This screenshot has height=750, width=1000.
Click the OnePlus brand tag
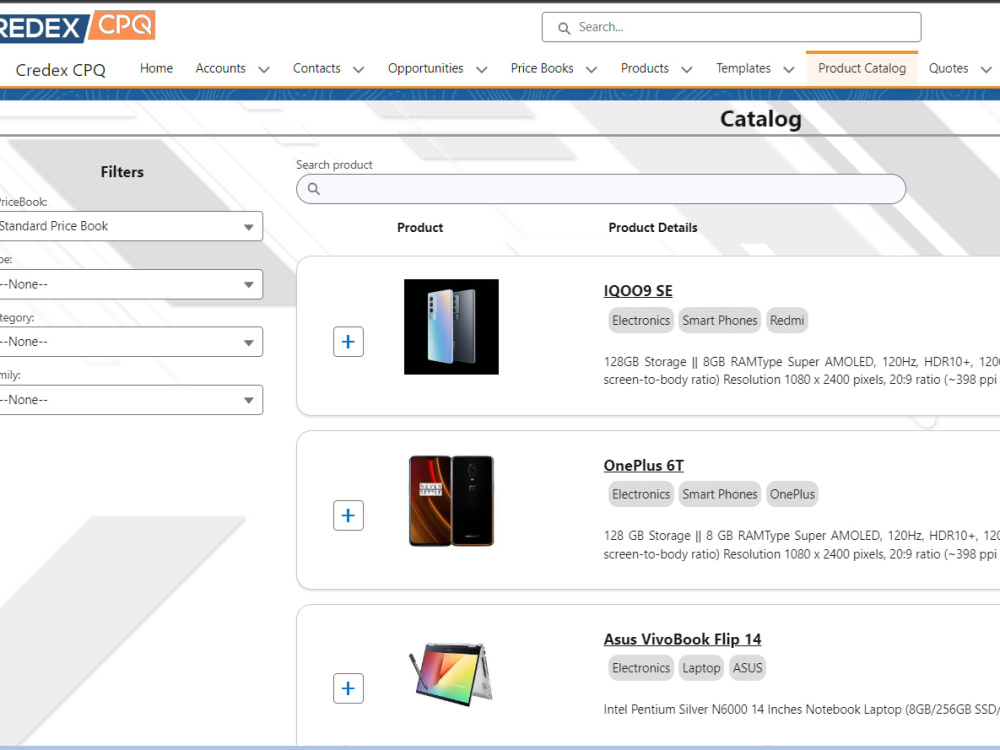[x=792, y=494]
